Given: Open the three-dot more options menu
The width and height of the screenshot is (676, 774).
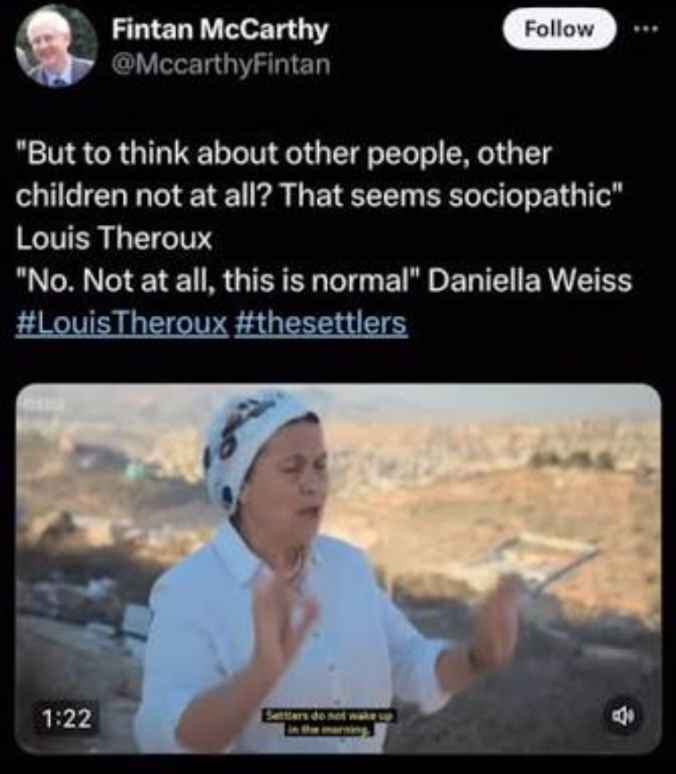Looking at the screenshot, I should pos(646,29).
